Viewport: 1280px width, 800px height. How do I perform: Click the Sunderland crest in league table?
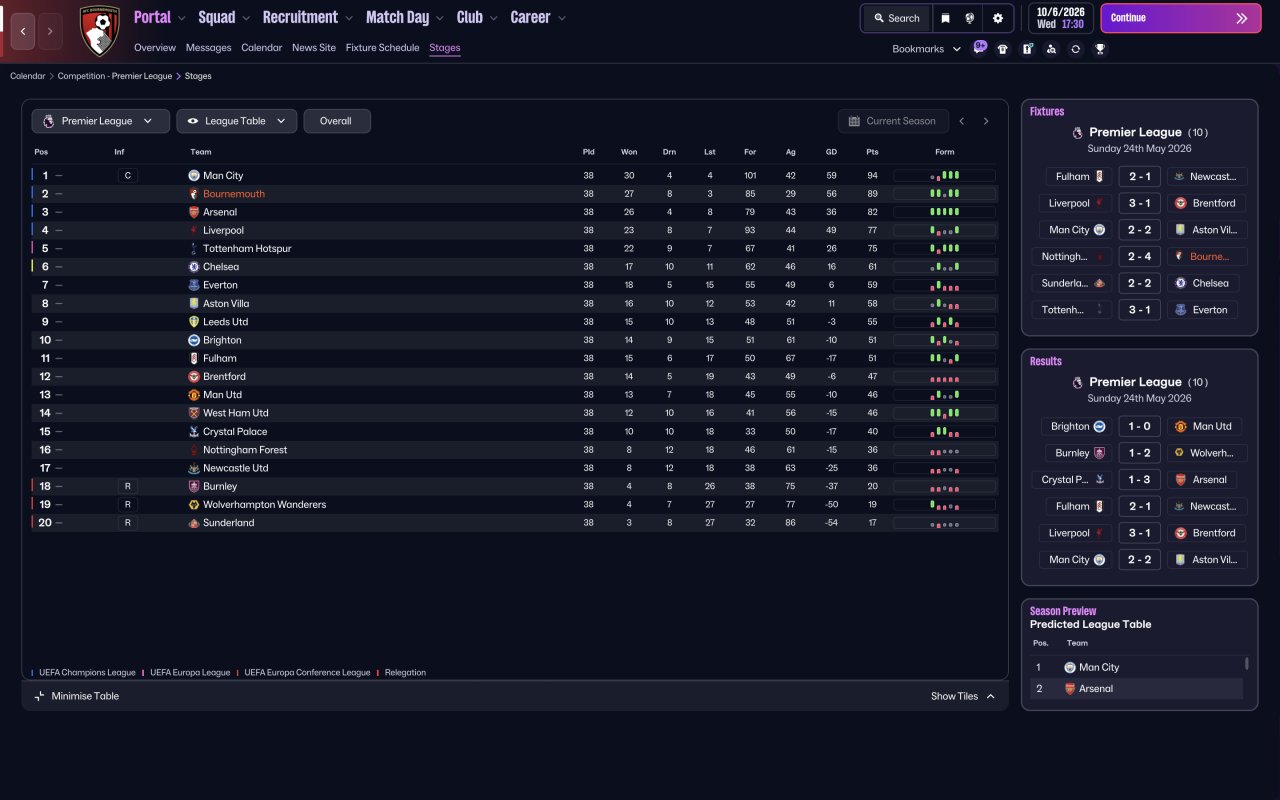tap(194, 523)
